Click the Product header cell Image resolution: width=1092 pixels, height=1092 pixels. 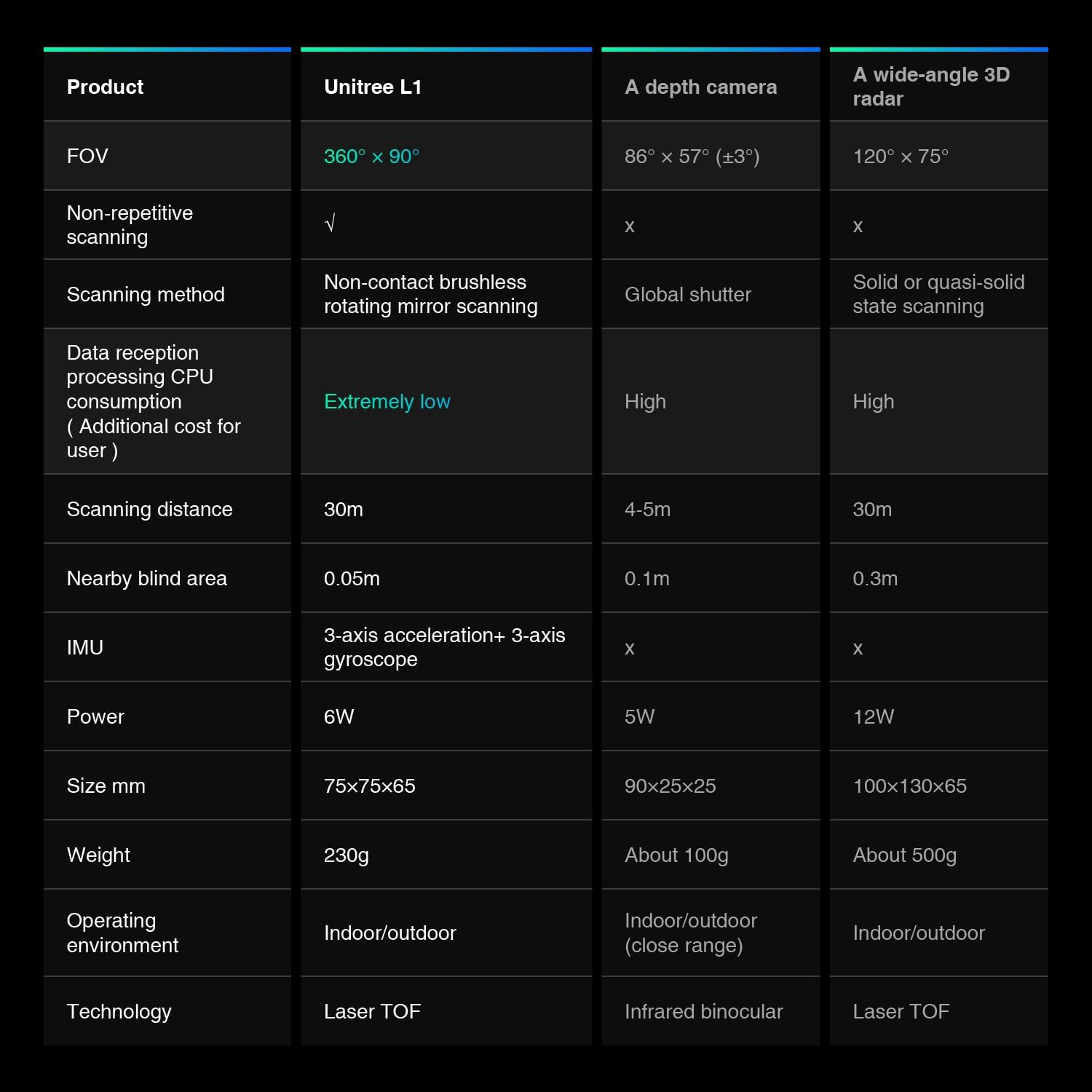106,87
